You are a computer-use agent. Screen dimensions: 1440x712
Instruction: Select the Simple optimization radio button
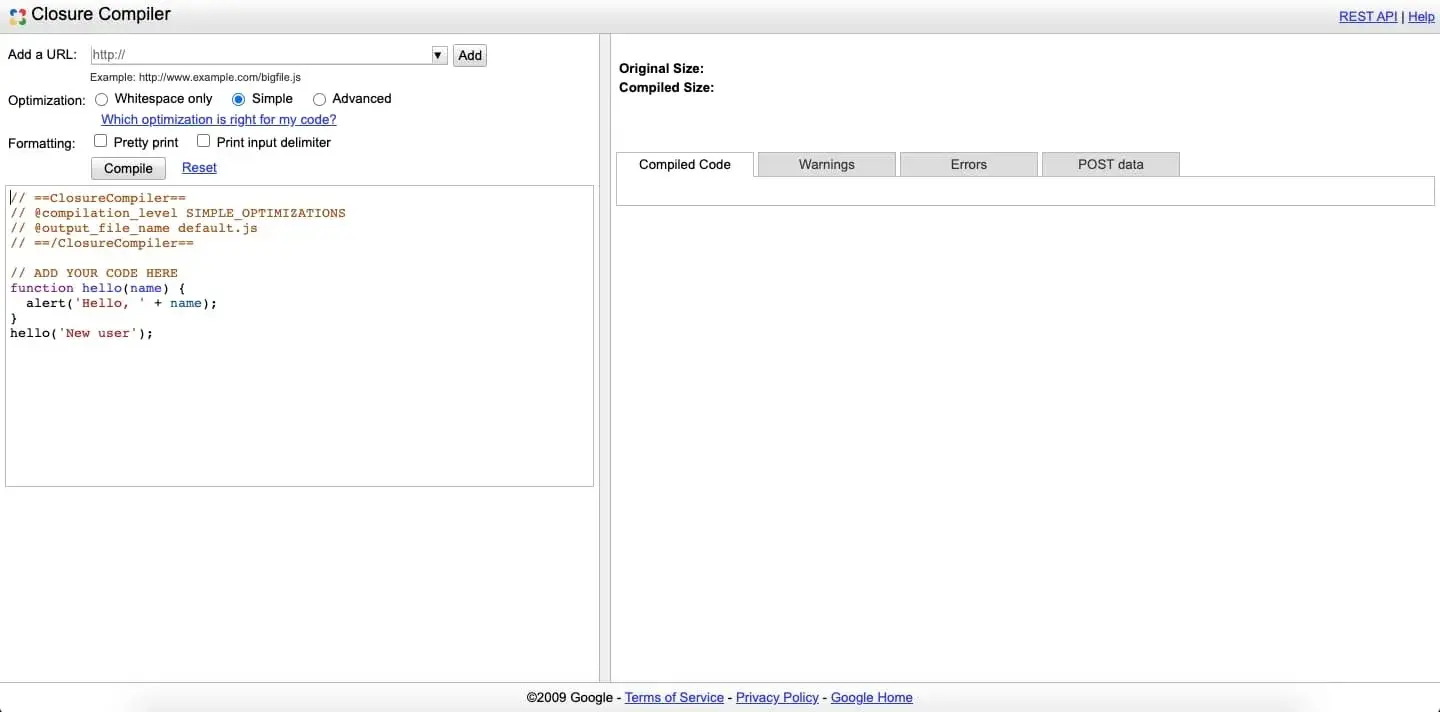238,99
